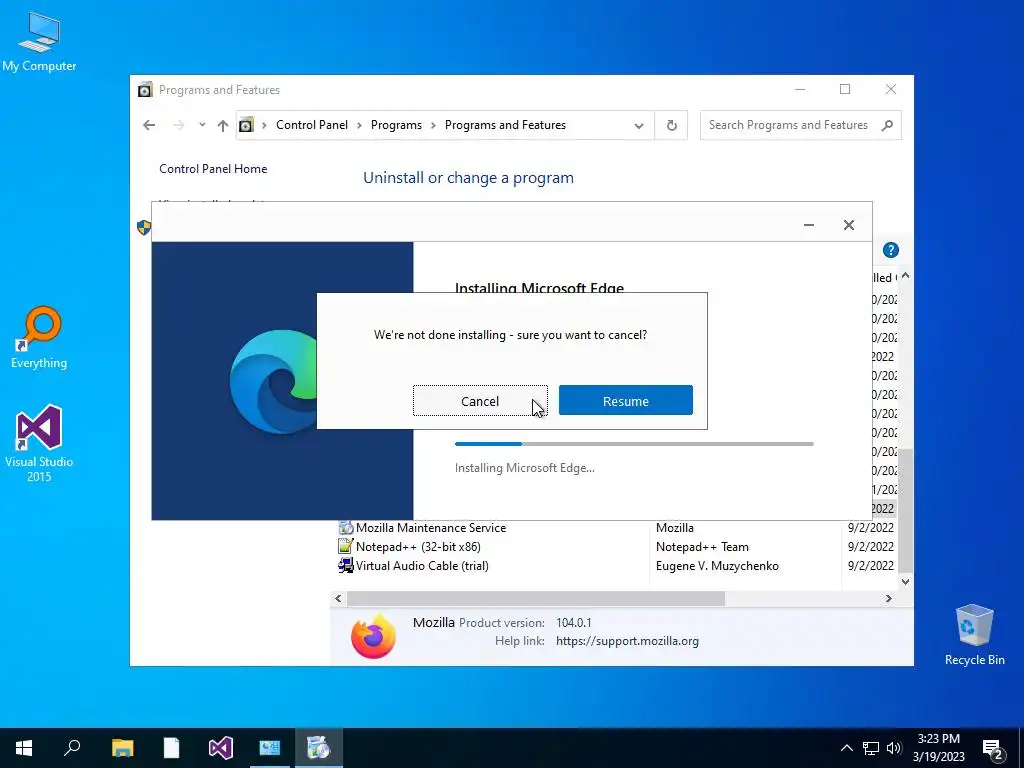This screenshot has height=768, width=1024.
Task: Click Programs and Features breadcrumb
Action: pyautogui.click(x=505, y=125)
